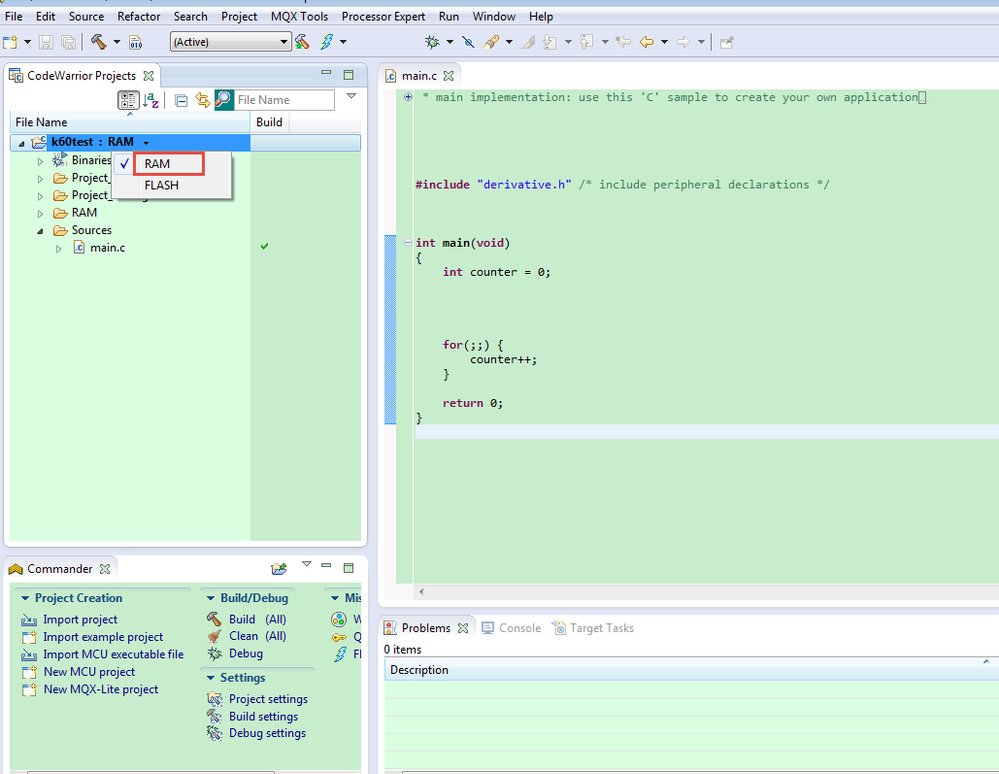
Task: Select the checked RAM build configuration
Action: click(x=157, y=164)
